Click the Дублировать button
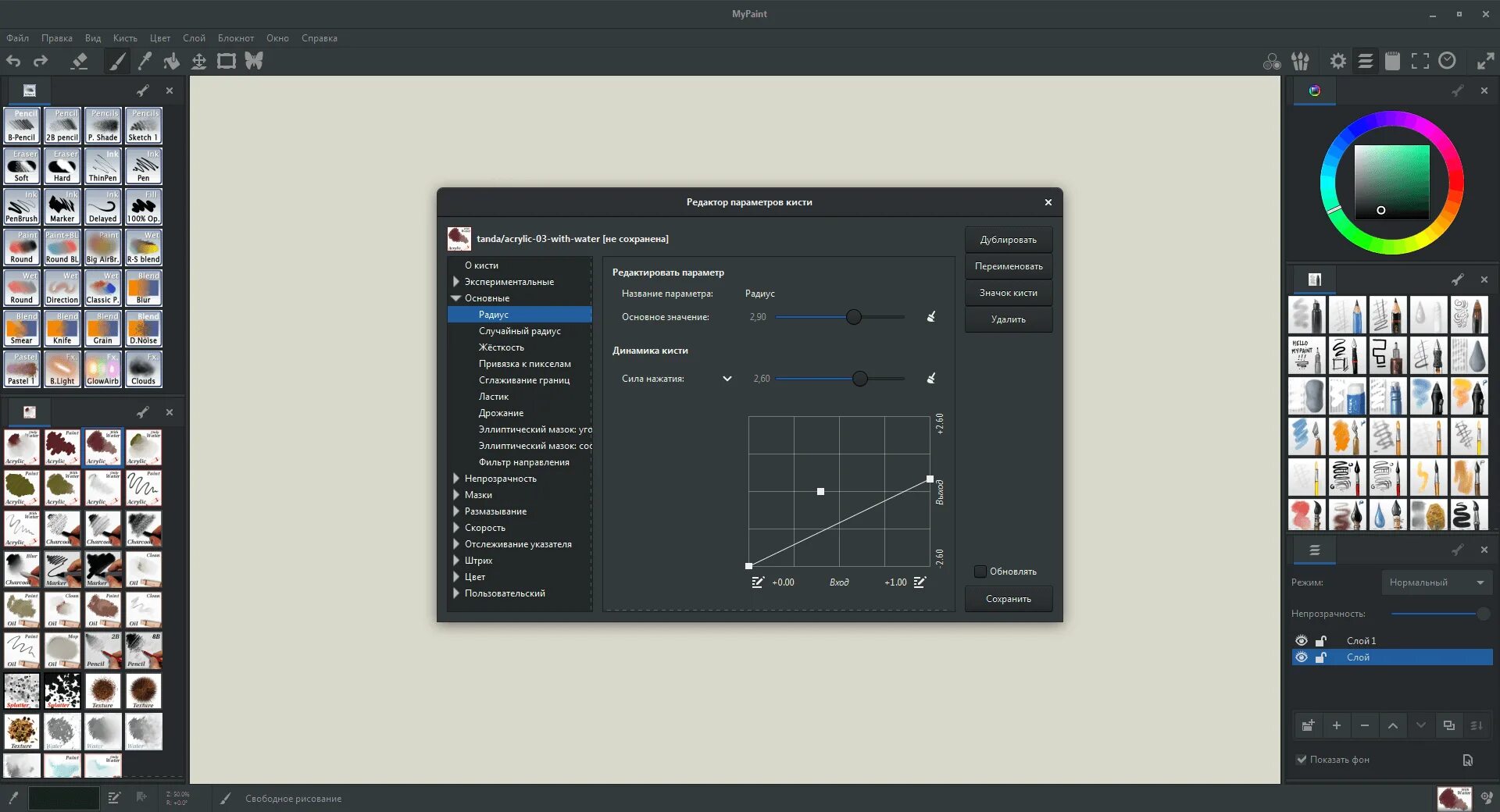Viewport: 1500px width, 812px height. 1009,240
